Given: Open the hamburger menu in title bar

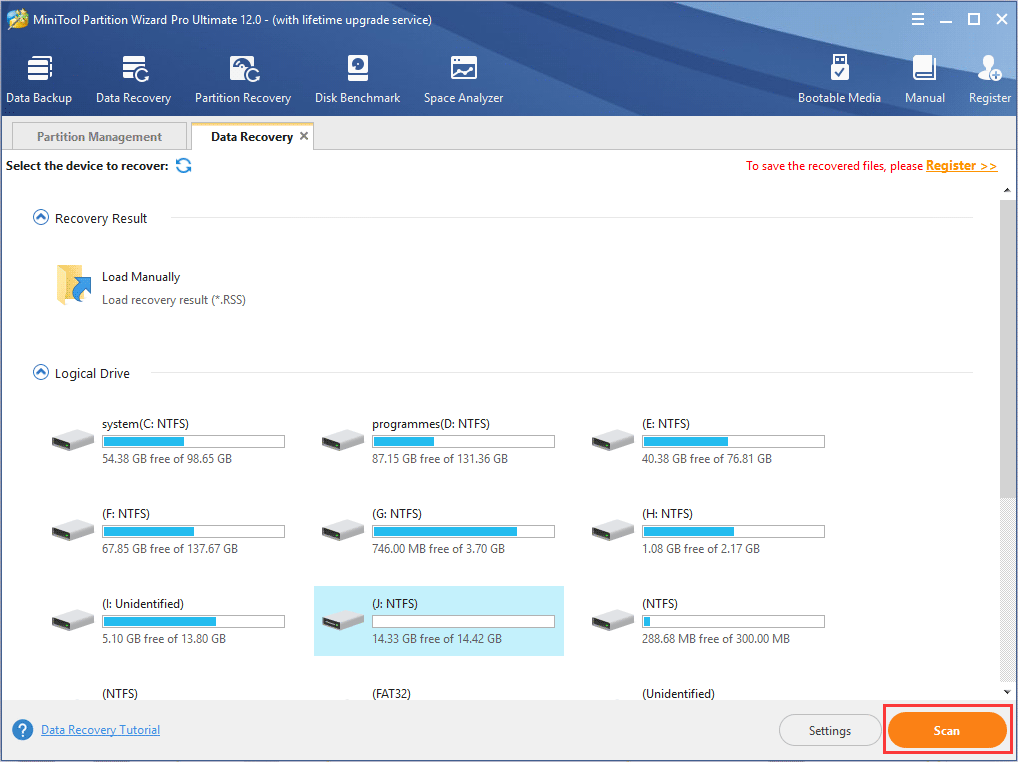Looking at the screenshot, I should tap(918, 19).
